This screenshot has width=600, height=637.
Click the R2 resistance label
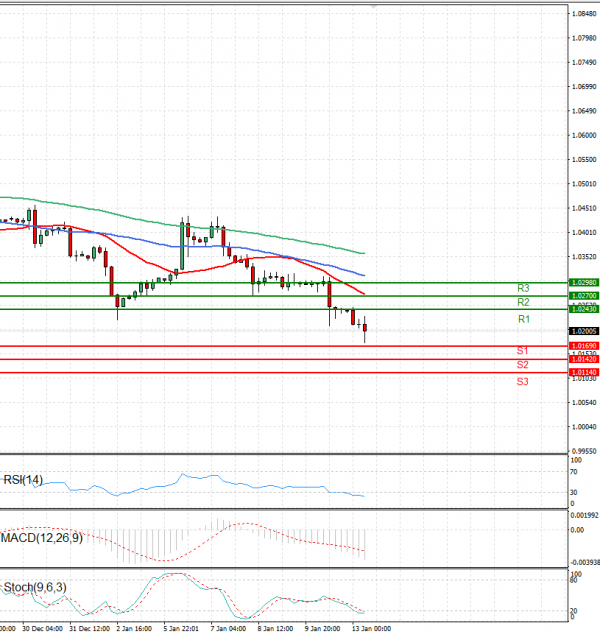tap(523, 302)
